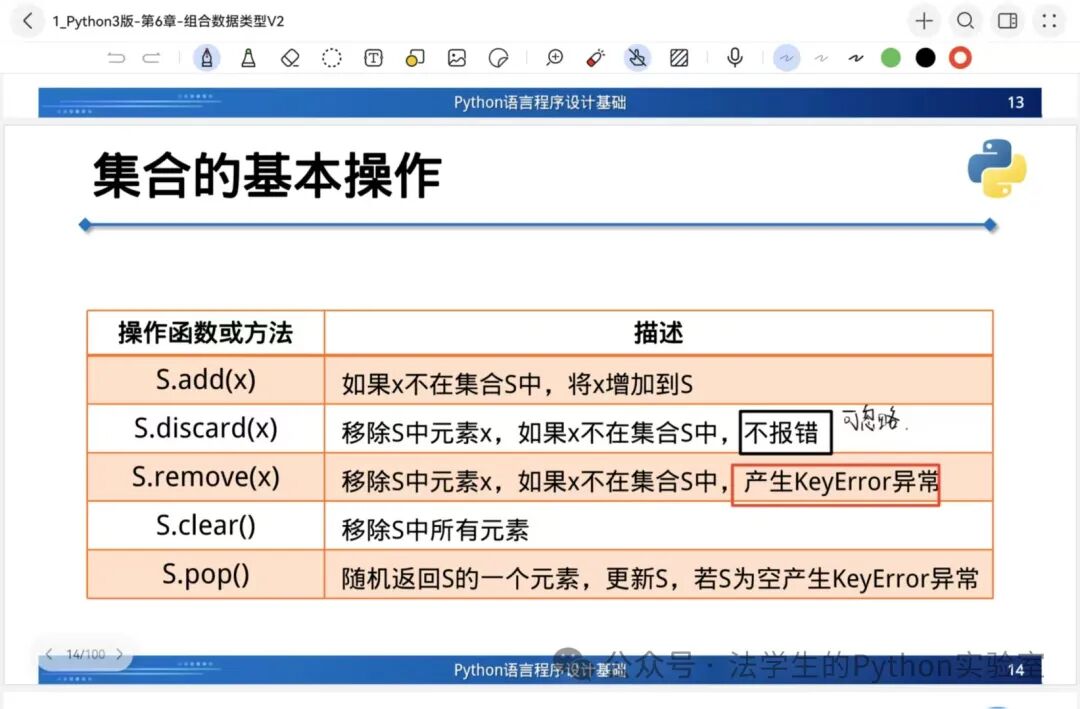This screenshot has width=1080, height=709.
Task: Select the thick wavy stroke style
Action: [x=856, y=58]
